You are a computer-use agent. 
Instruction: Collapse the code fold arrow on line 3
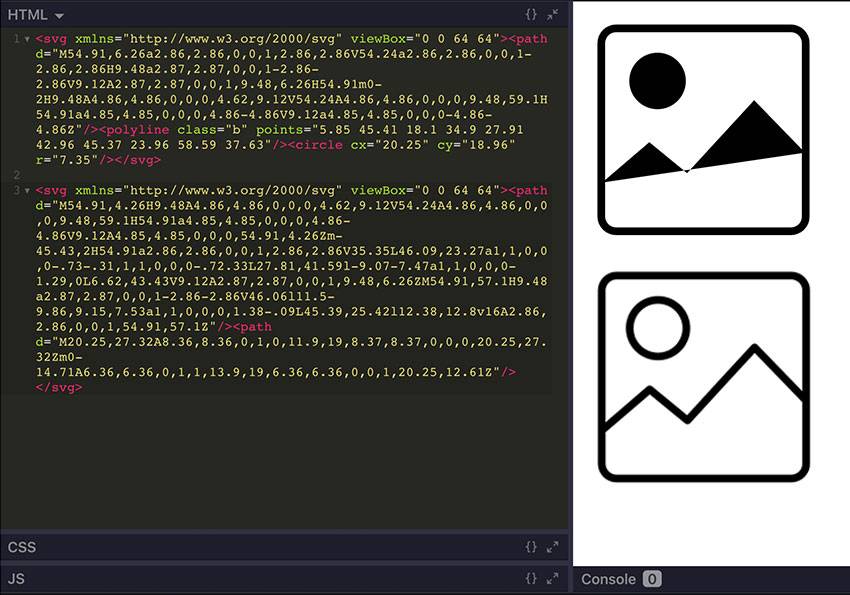click(27, 190)
